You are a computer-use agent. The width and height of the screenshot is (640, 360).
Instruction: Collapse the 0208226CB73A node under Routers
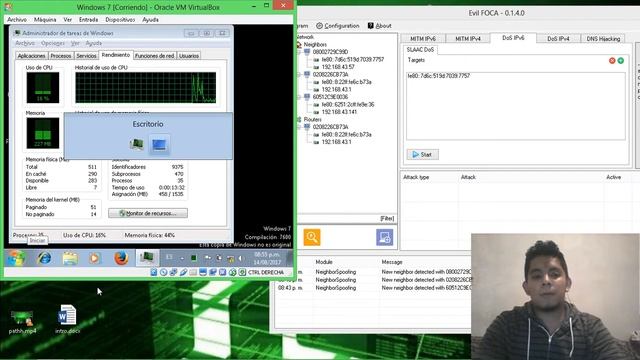coord(299,127)
